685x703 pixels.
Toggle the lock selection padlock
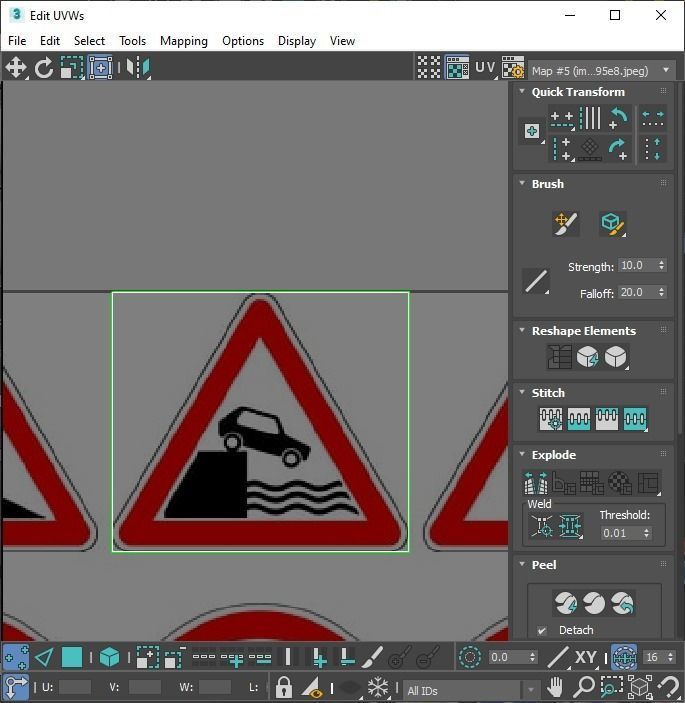click(x=283, y=687)
